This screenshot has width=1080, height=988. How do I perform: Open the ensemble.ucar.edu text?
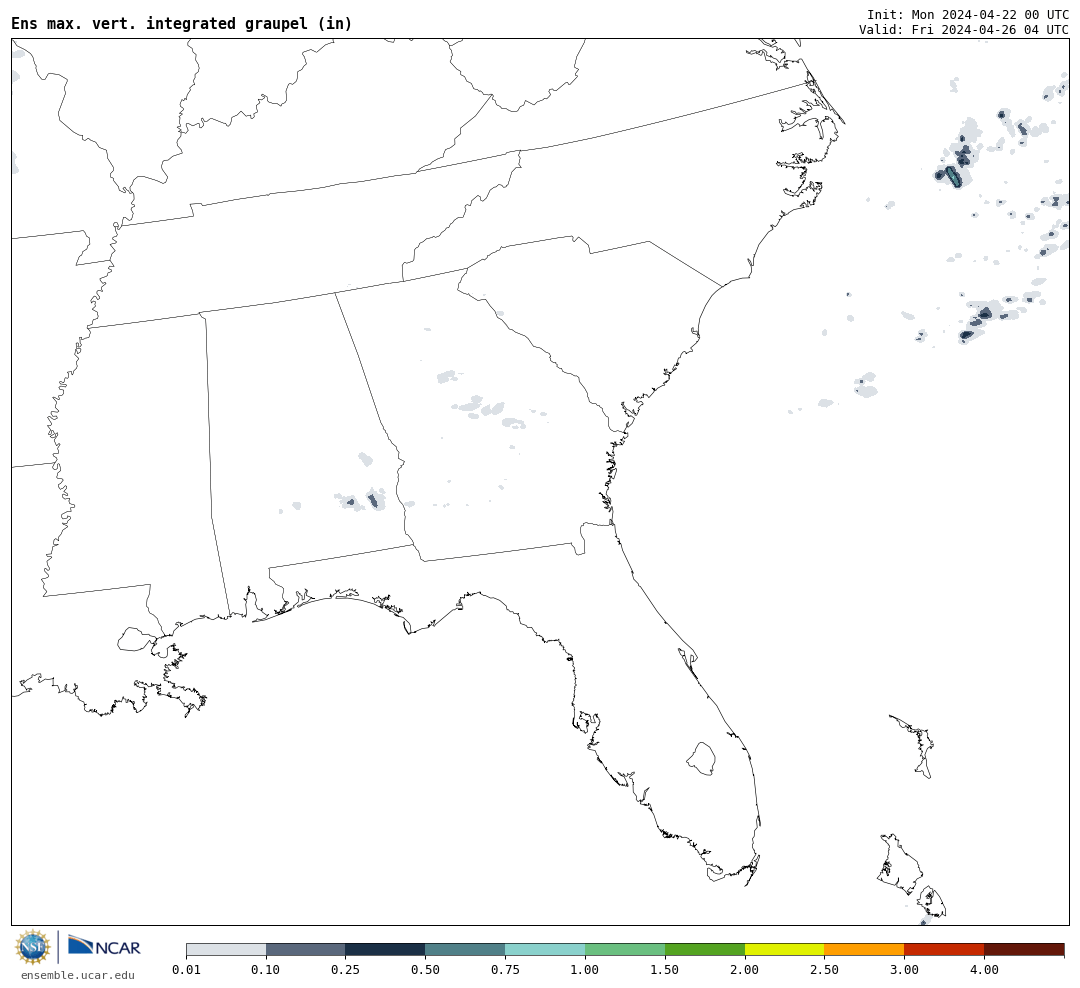click(78, 975)
